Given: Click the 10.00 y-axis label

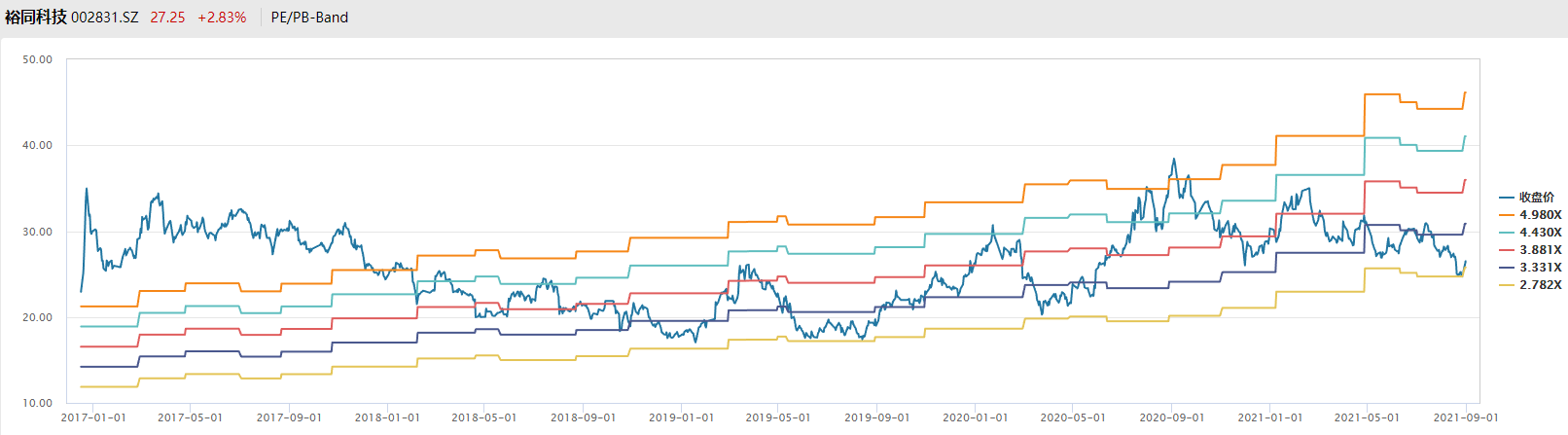Looking at the screenshot, I should (38, 403).
